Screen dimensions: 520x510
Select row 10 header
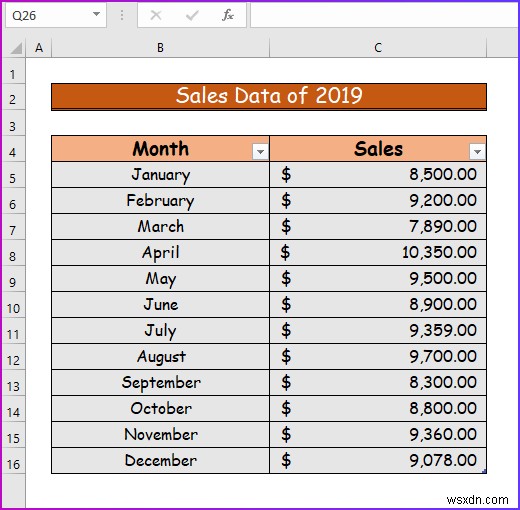[13, 305]
